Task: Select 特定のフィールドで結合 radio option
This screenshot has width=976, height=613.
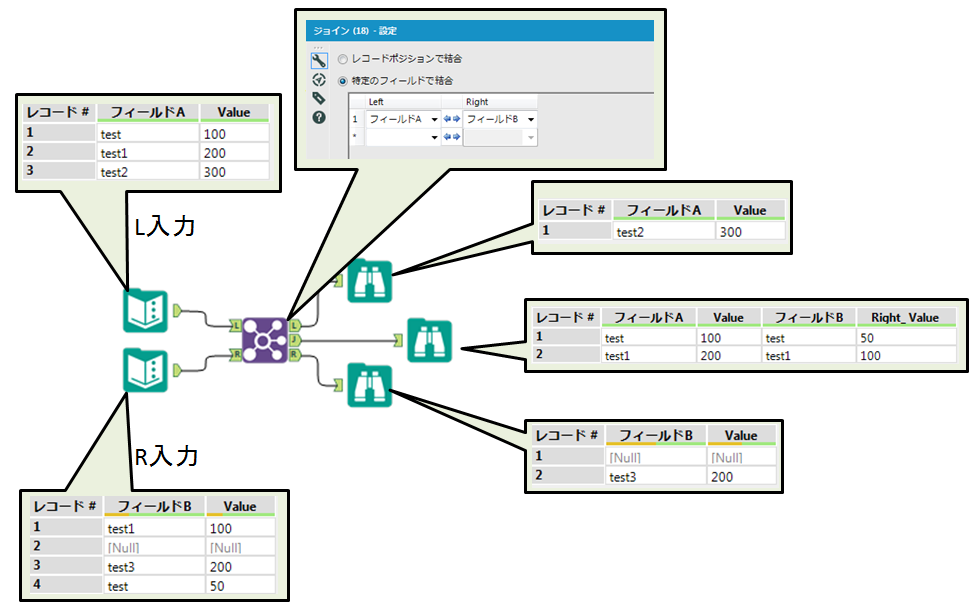Action: tap(343, 80)
